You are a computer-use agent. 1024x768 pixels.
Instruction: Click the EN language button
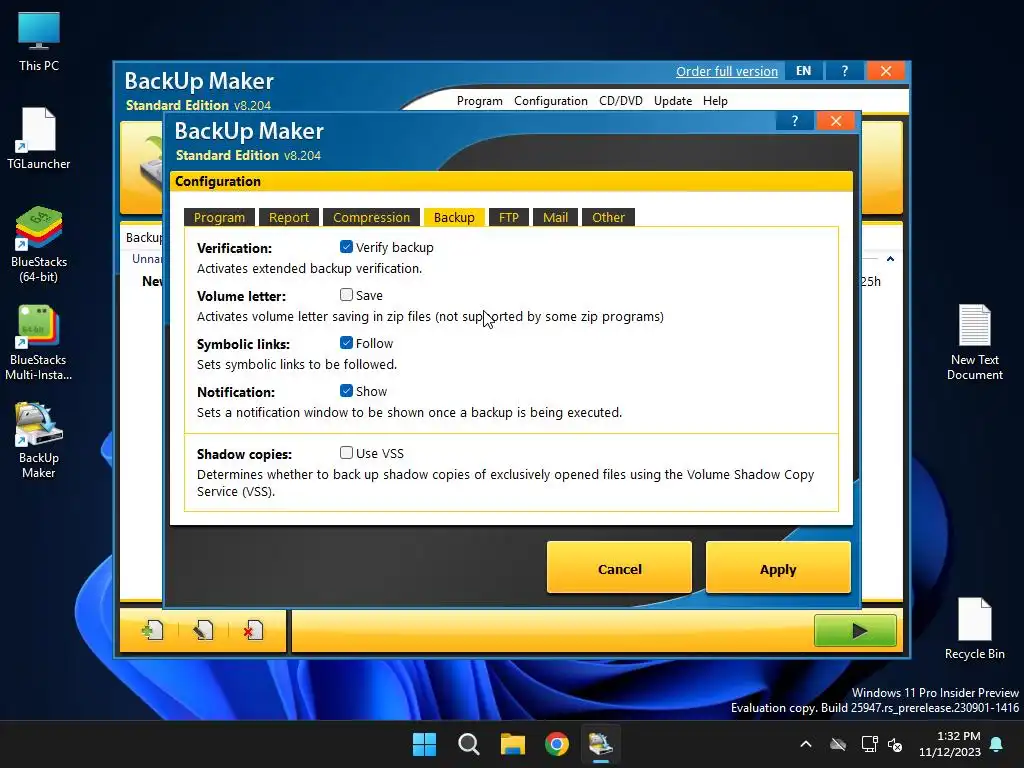(x=803, y=71)
